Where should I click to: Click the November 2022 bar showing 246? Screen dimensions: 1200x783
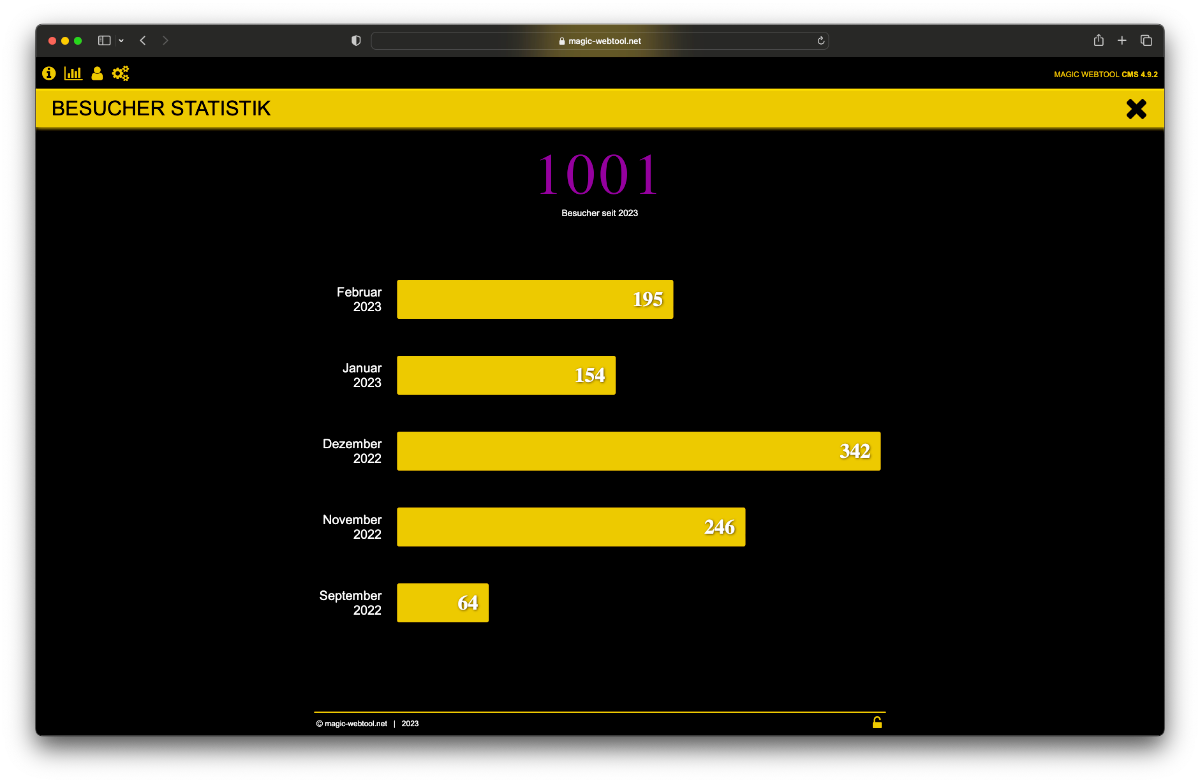(x=571, y=527)
